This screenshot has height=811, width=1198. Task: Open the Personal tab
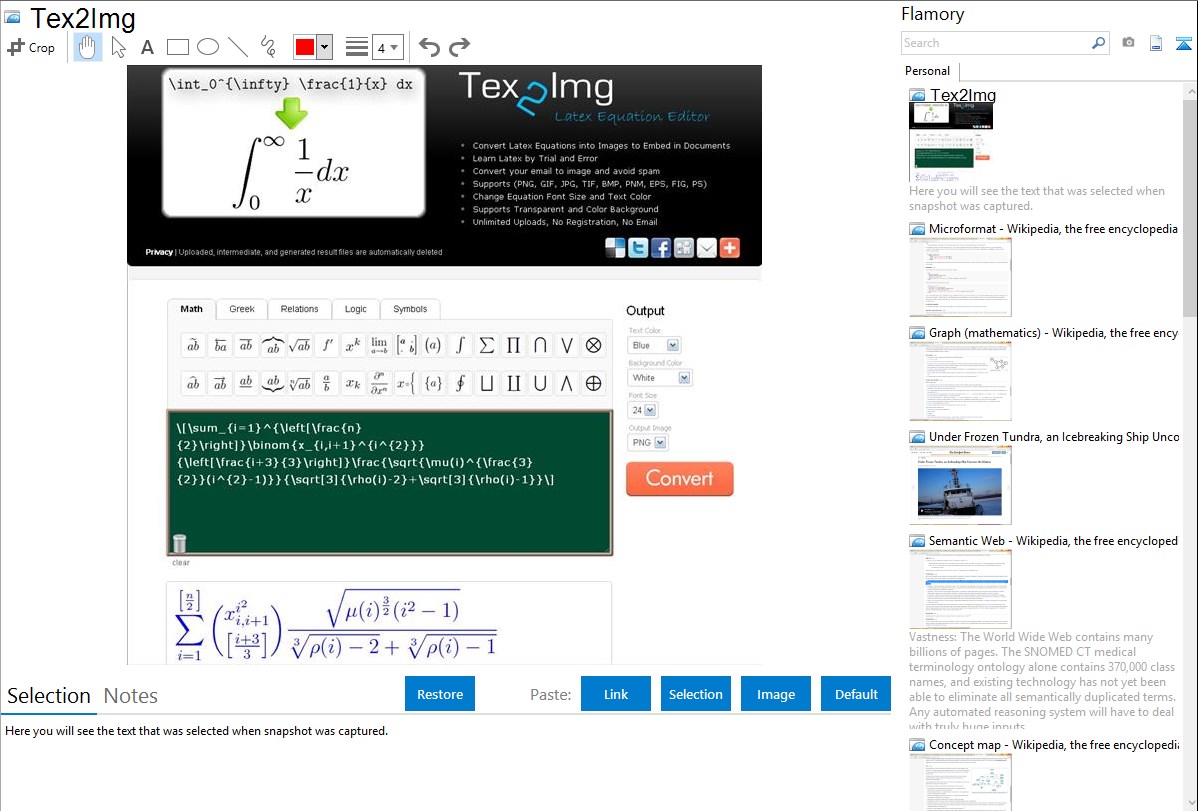[927, 71]
